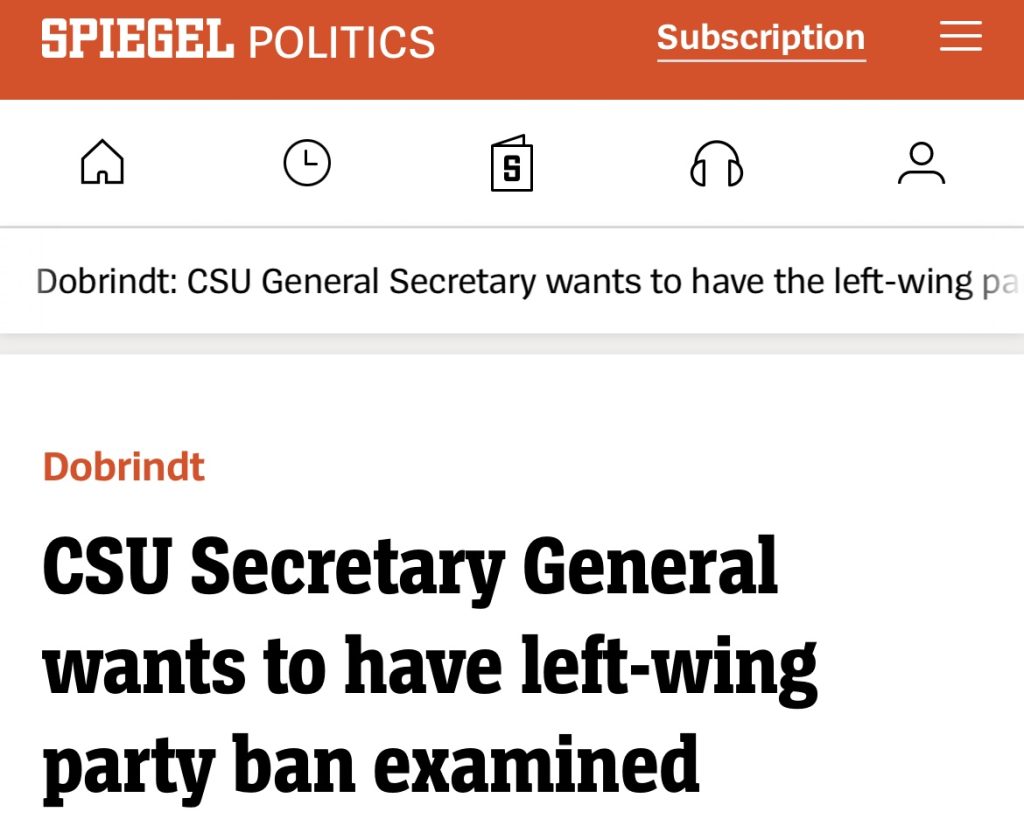
Task: Open the Spiegel magazine issue icon
Action: (x=512, y=163)
